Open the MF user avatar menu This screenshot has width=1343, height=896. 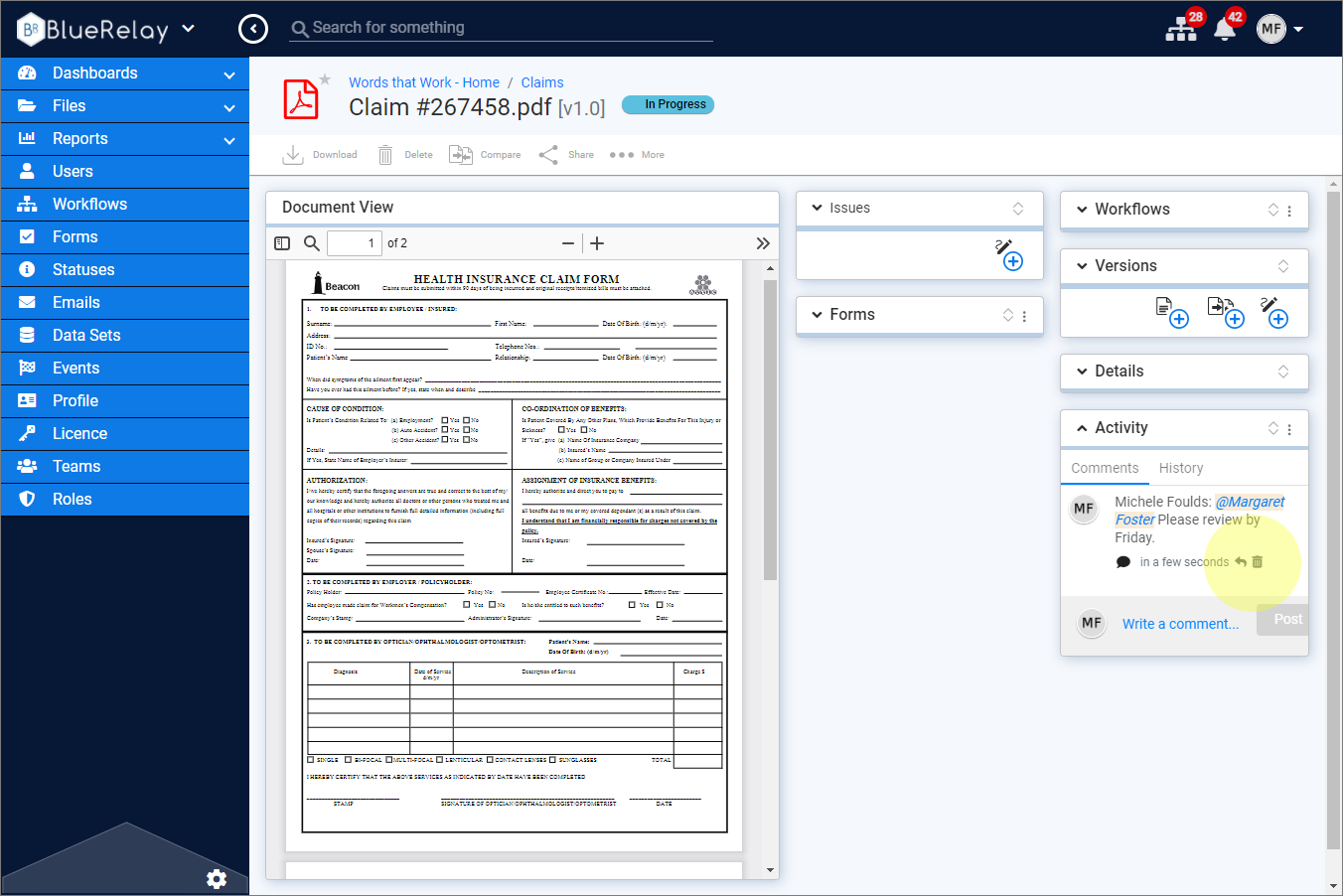pyautogui.click(x=1279, y=29)
